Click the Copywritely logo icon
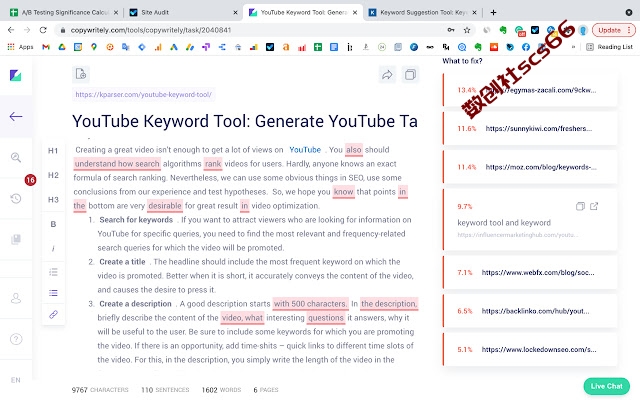Screen dimensions: 640x400 [16, 76]
